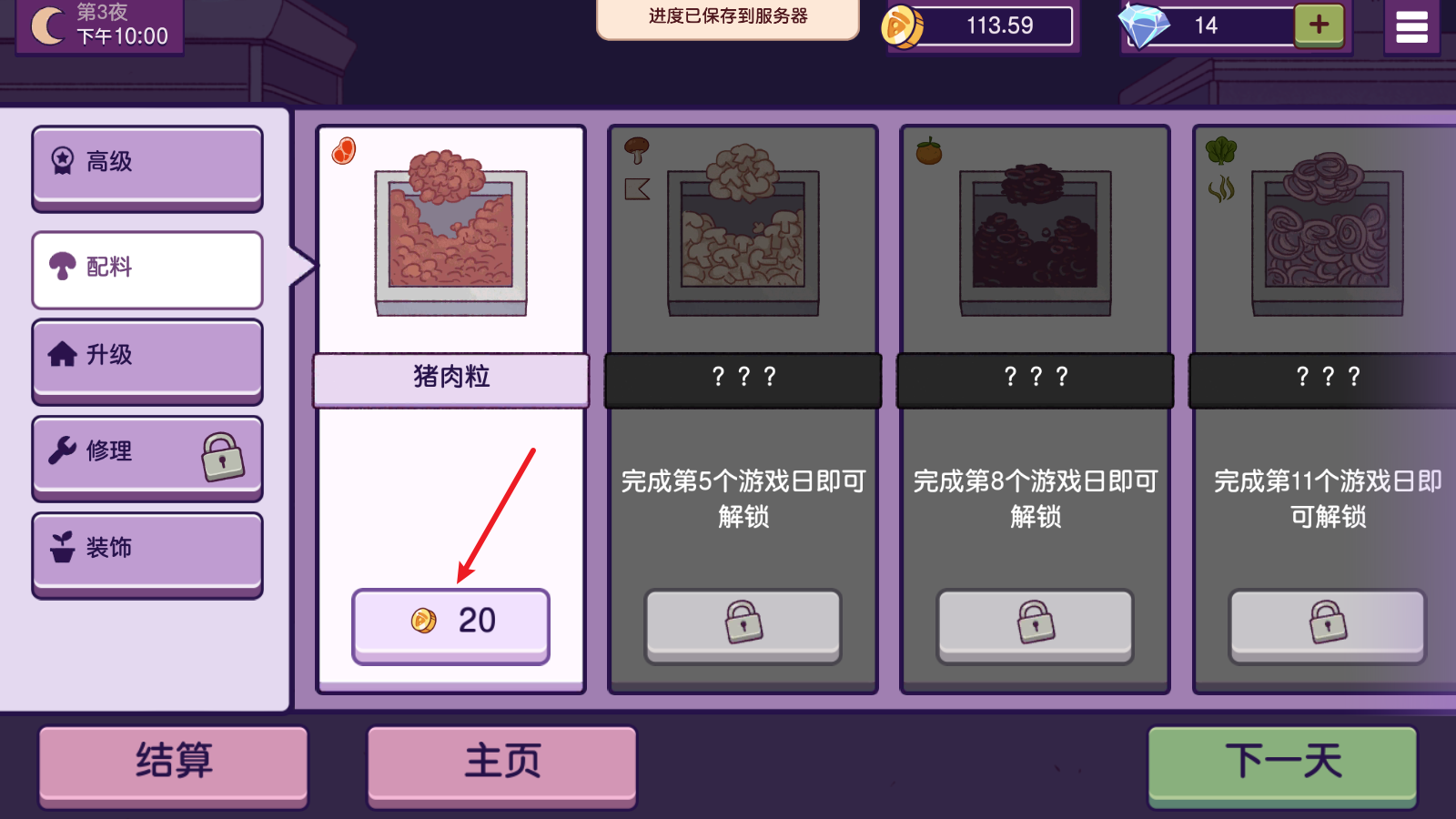Click the green 下一天 button
This screenshot has width=1456, height=819.
[1282, 765]
